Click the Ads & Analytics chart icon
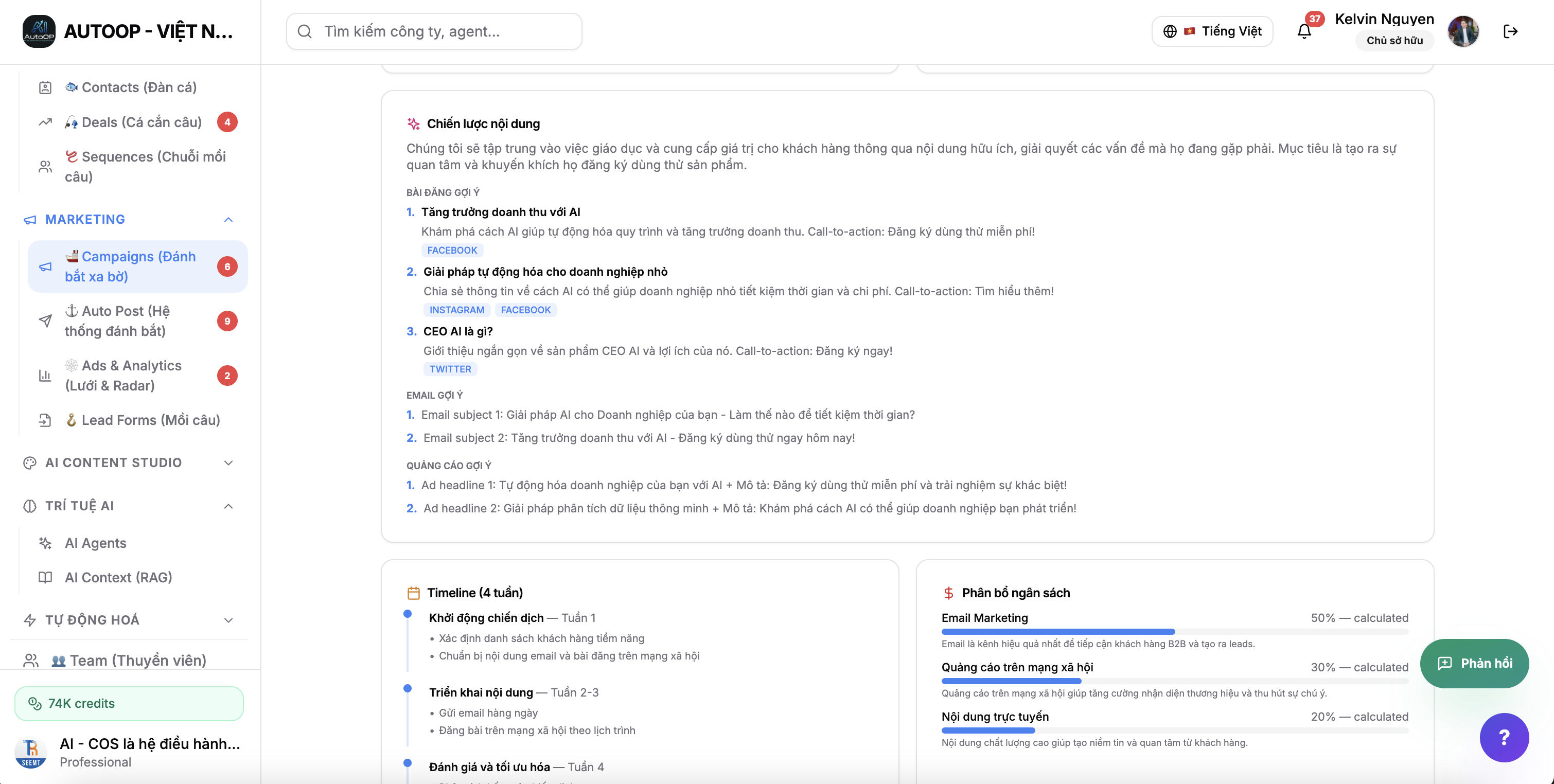The height and width of the screenshot is (784, 1554). 45,376
